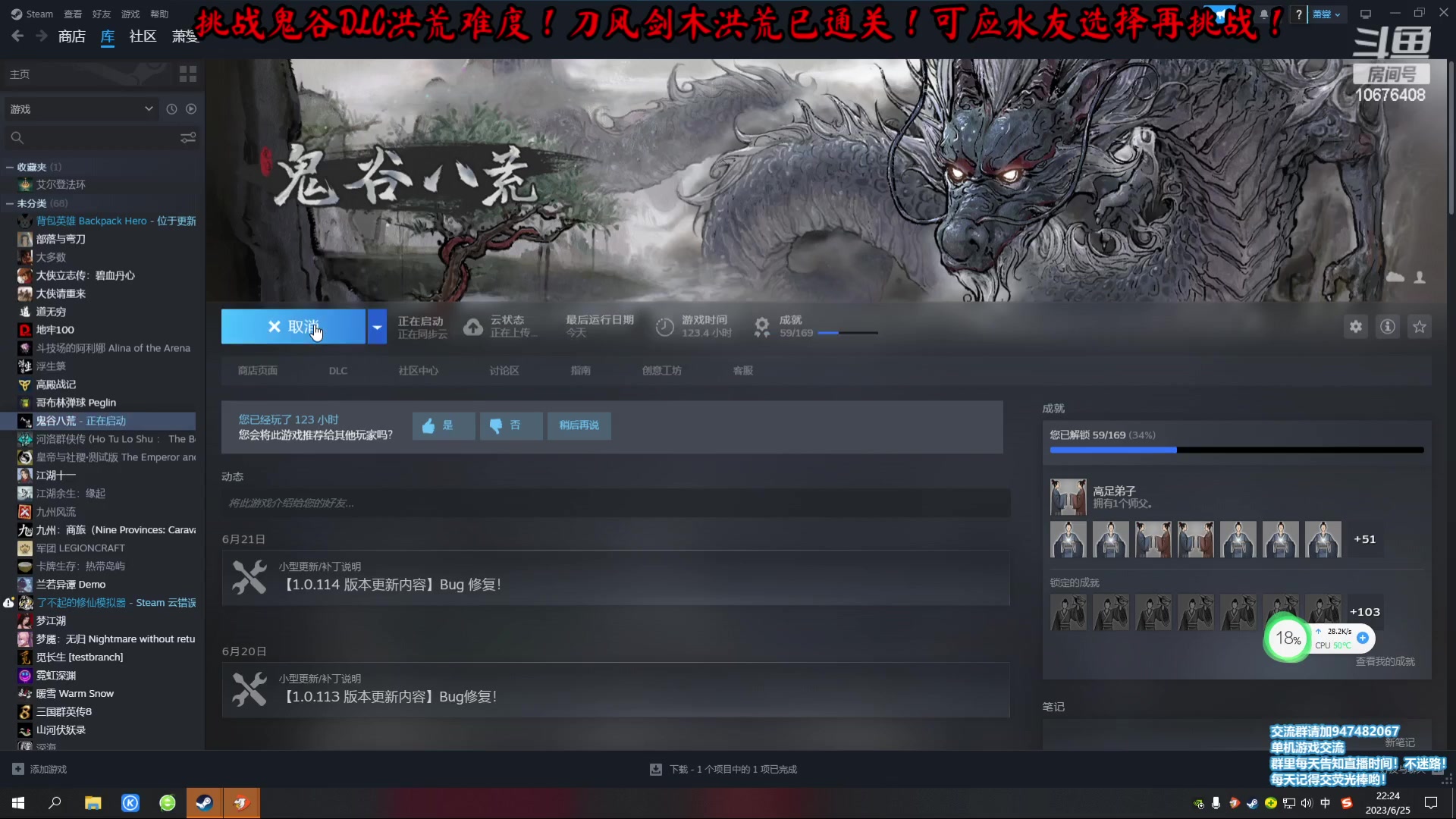The height and width of the screenshot is (819, 1456).
Task: Open the 社区 main tab
Action: [x=143, y=36]
